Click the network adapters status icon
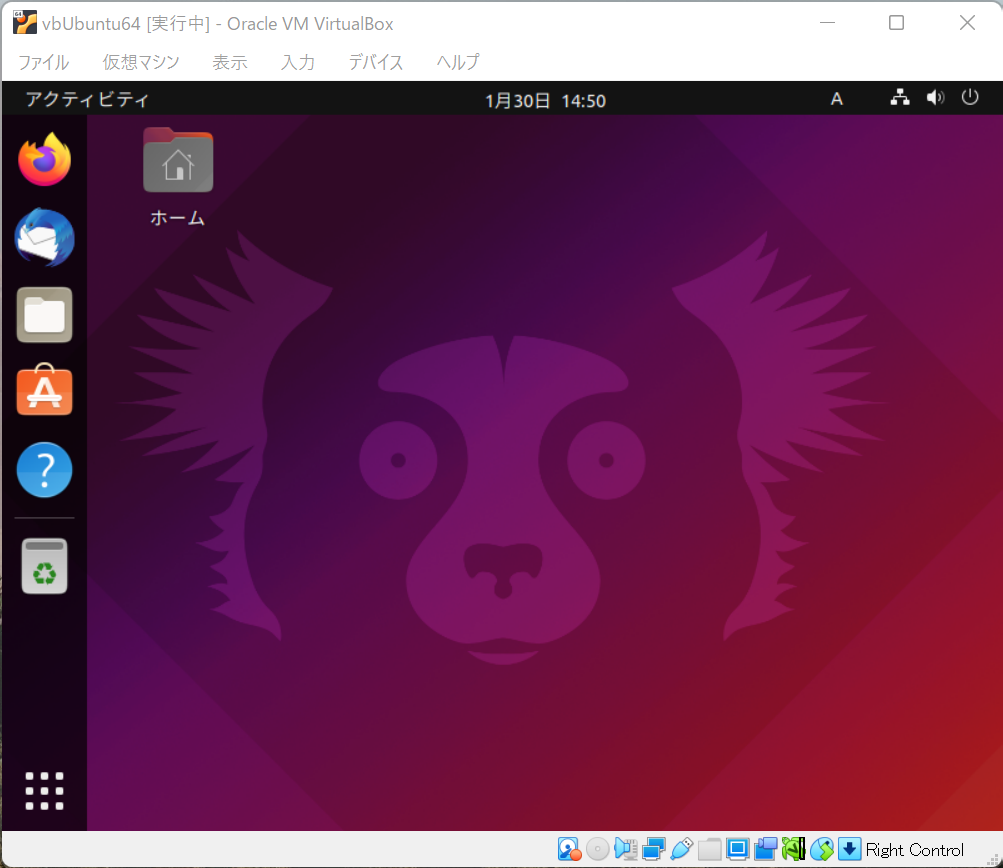Screen dimensions: 1003x868 (x=654, y=849)
